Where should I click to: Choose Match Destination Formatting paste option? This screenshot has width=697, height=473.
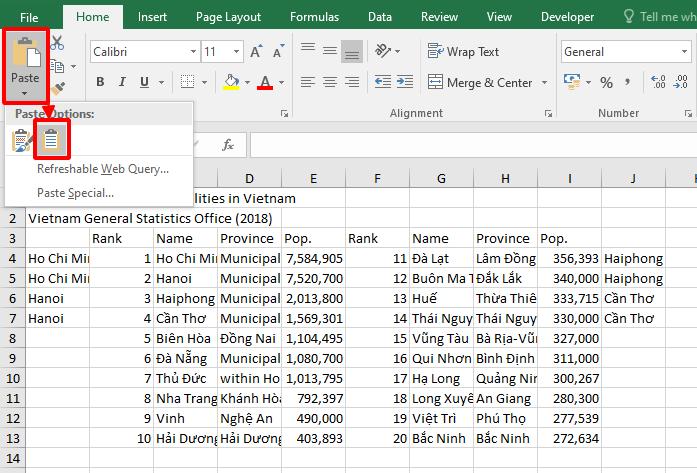[52, 140]
